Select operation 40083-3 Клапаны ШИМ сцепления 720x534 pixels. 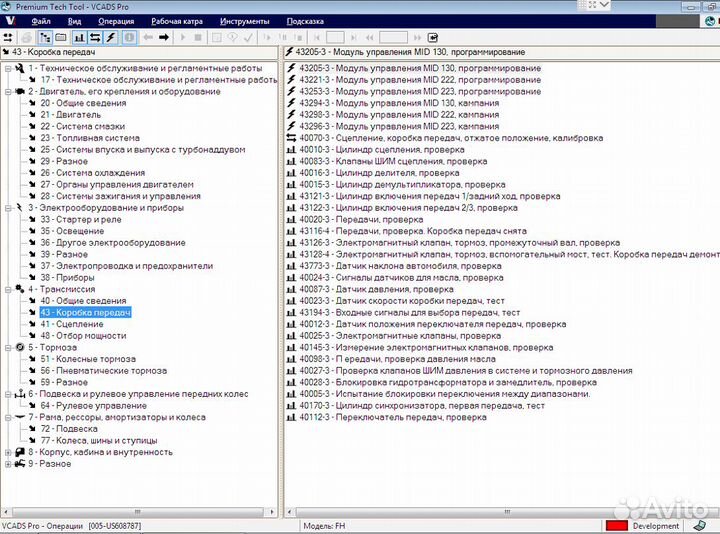coord(393,161)
